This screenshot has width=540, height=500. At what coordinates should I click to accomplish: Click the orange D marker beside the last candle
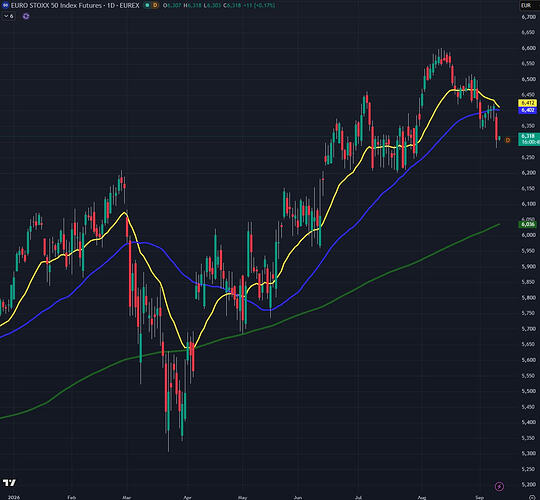pos(508,140)
